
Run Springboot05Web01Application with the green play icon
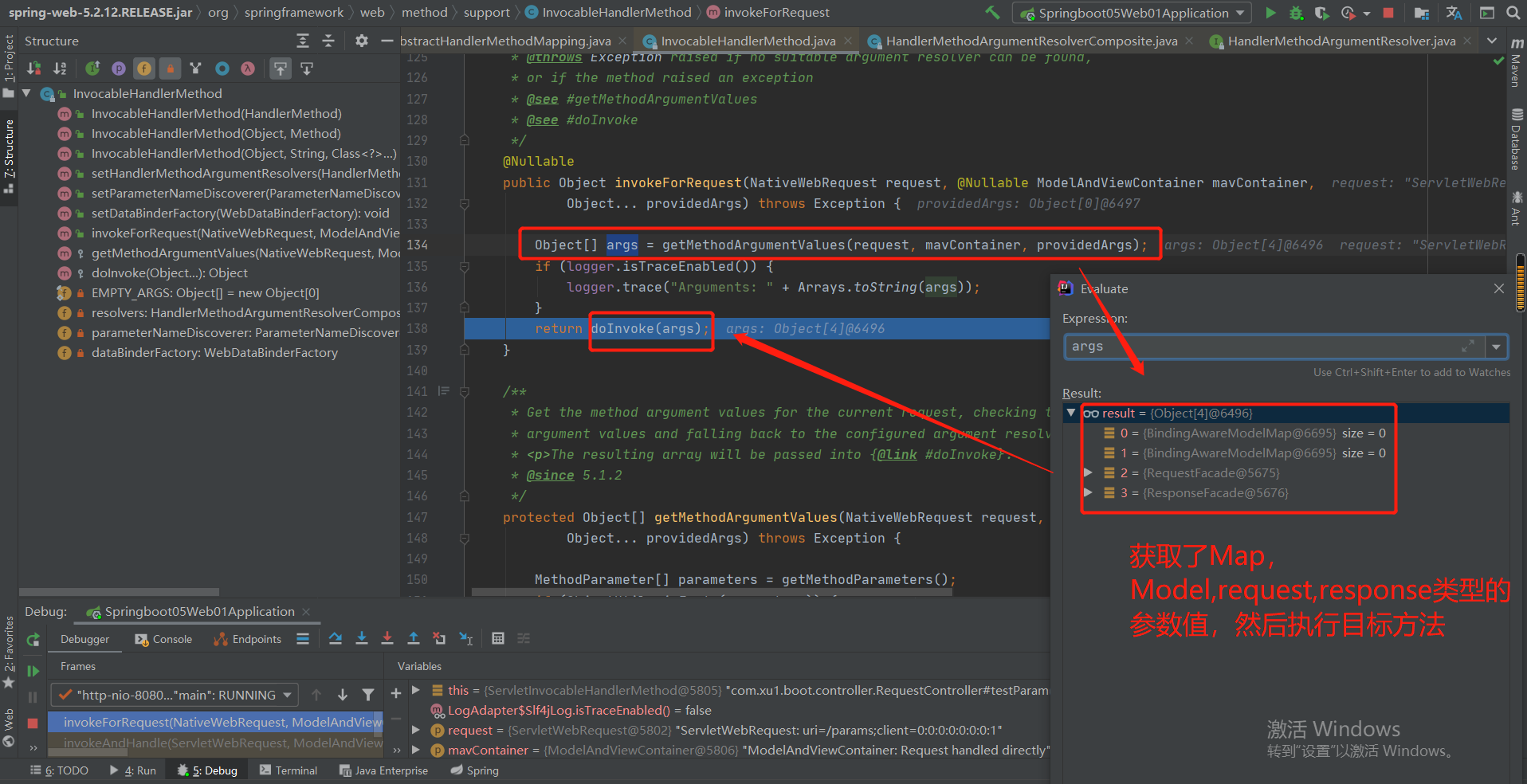(1270, 13)
